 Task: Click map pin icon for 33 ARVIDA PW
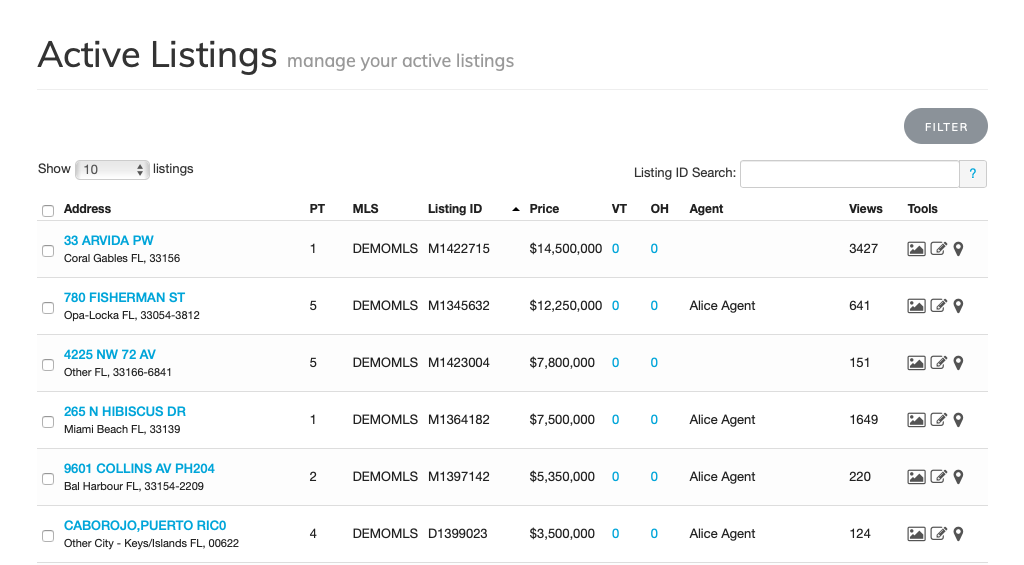958,249
